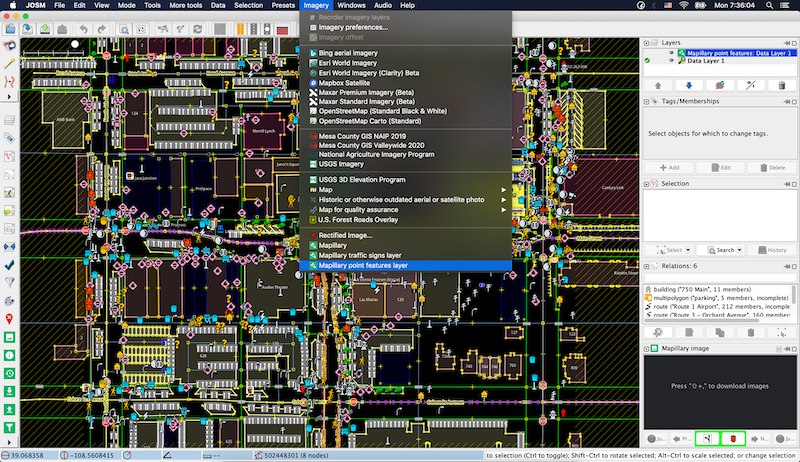Expand Historic or otherwise outdated imagery submenu
Image resolution: width=800 pixels, height=462 pixels.
(504, 200)
